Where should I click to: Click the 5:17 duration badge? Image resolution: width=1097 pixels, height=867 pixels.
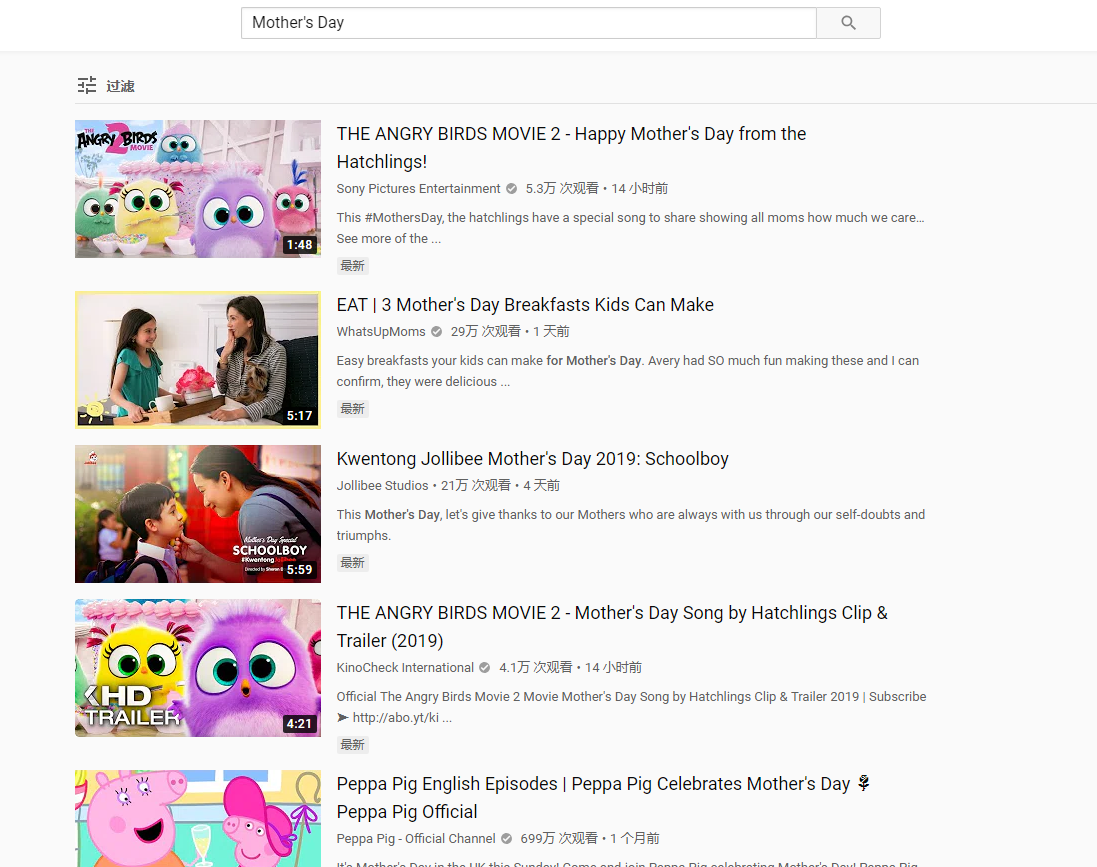tap(299, 416)
